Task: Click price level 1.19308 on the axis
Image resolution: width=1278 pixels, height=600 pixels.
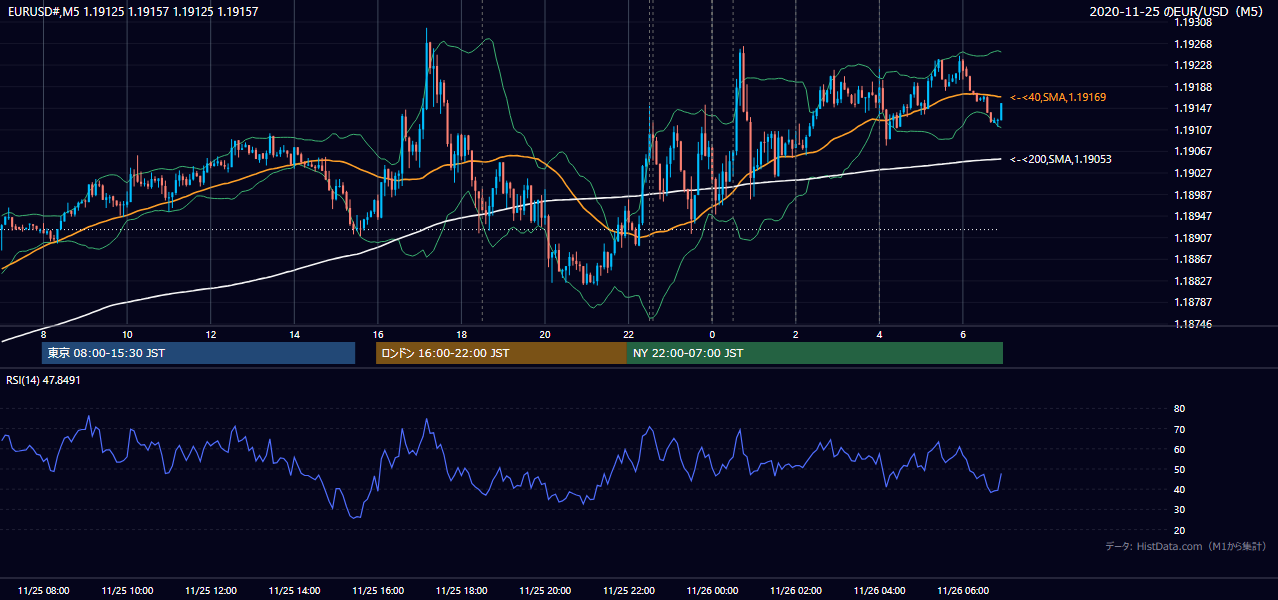Action: [1194, 22]
